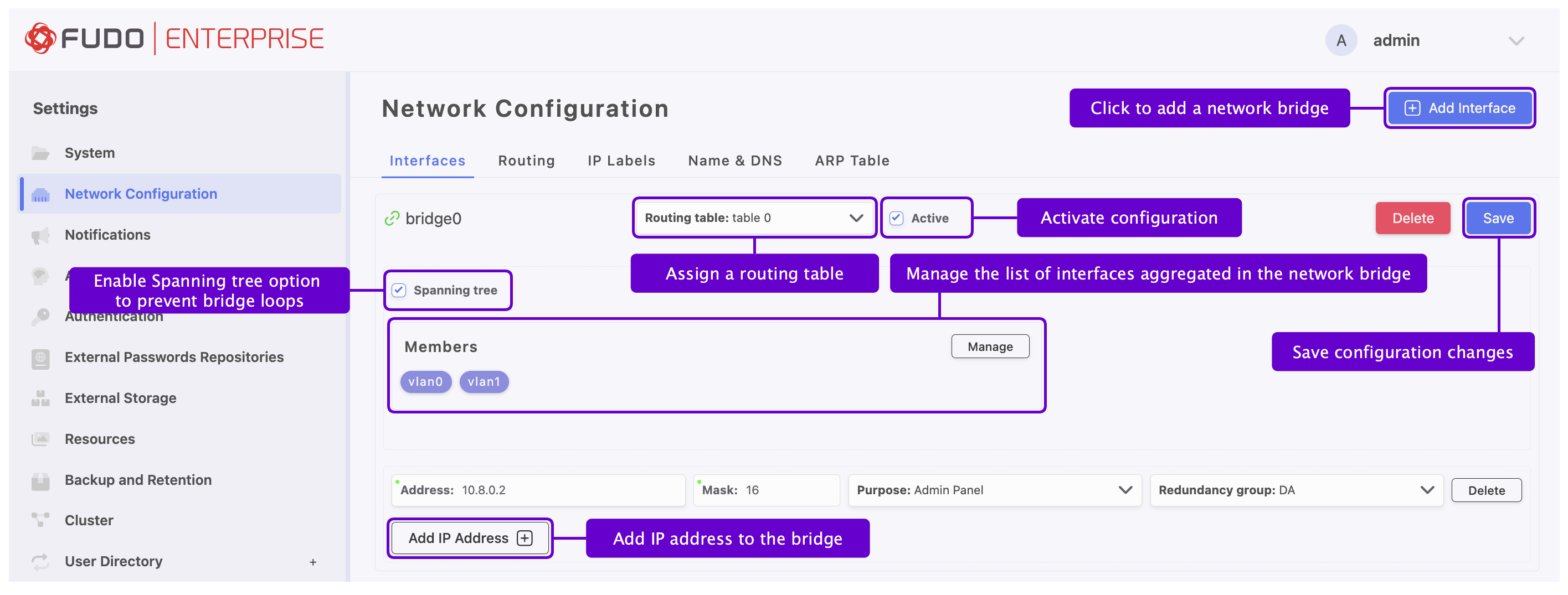Click the Add Interface button
This screenshot has height=595, width=1568.
(1459, 108)
